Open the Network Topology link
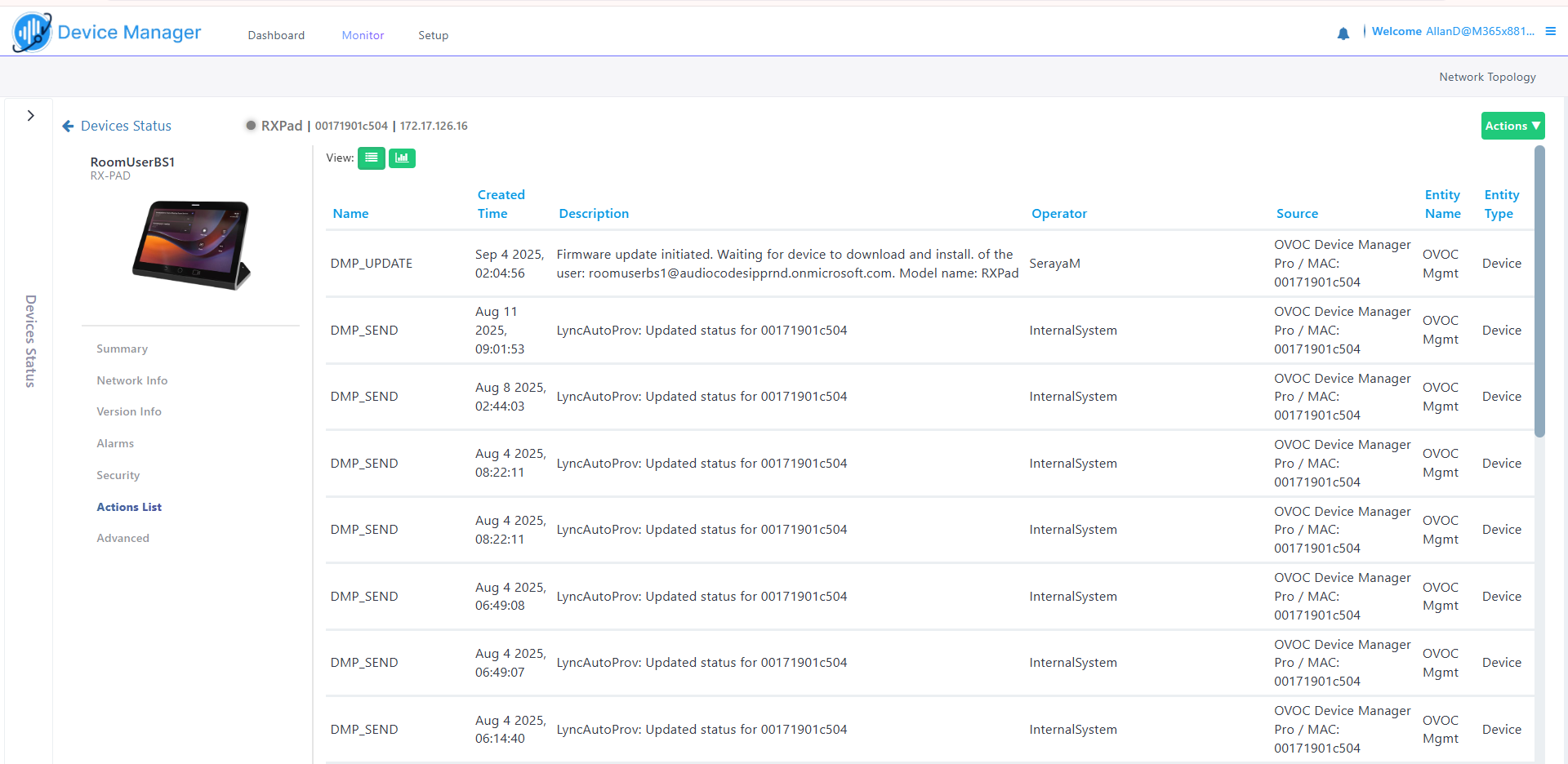 point(1486,77)
